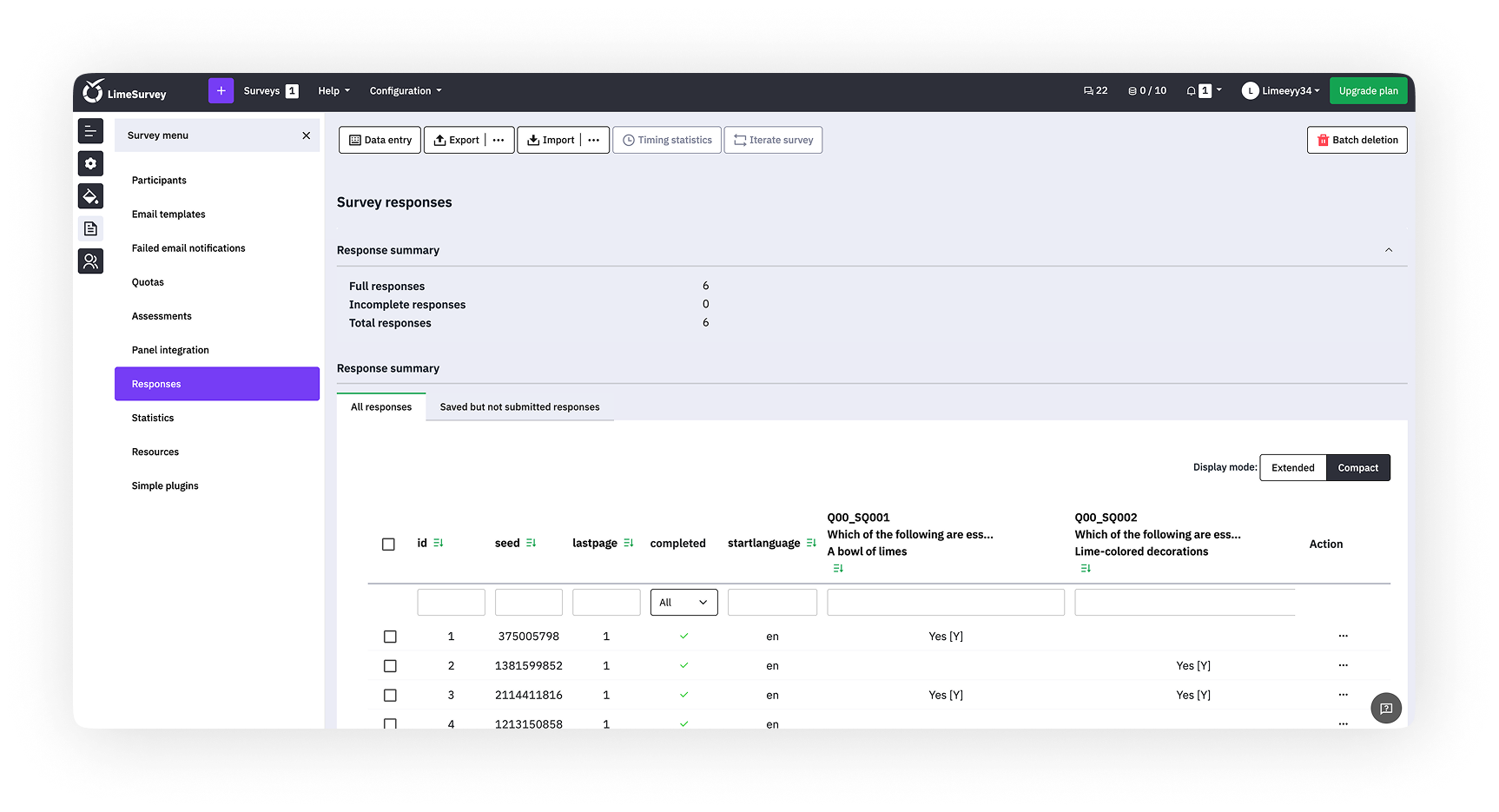Image resolution: width=1499 pixels, height=812 pixels.
Task: Click the purple plus create button
Action: [x=221, y=91]
